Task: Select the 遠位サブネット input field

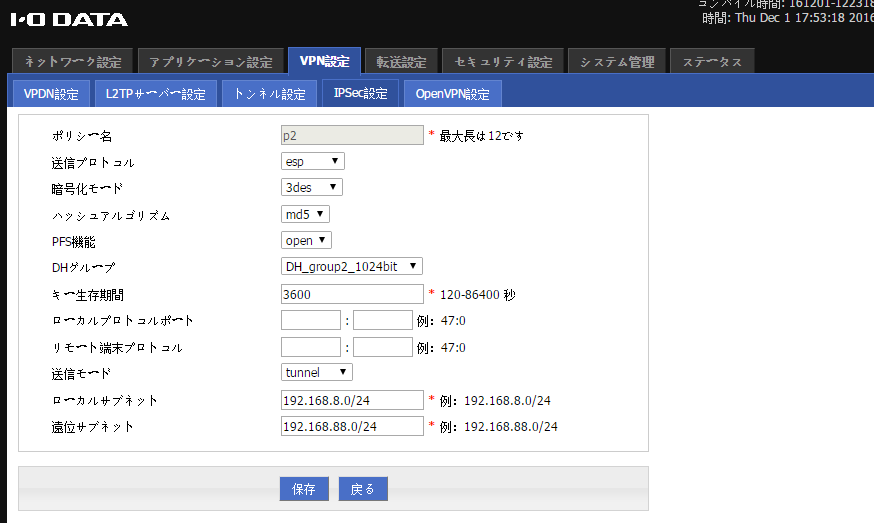Action: (x=352, y=426)
